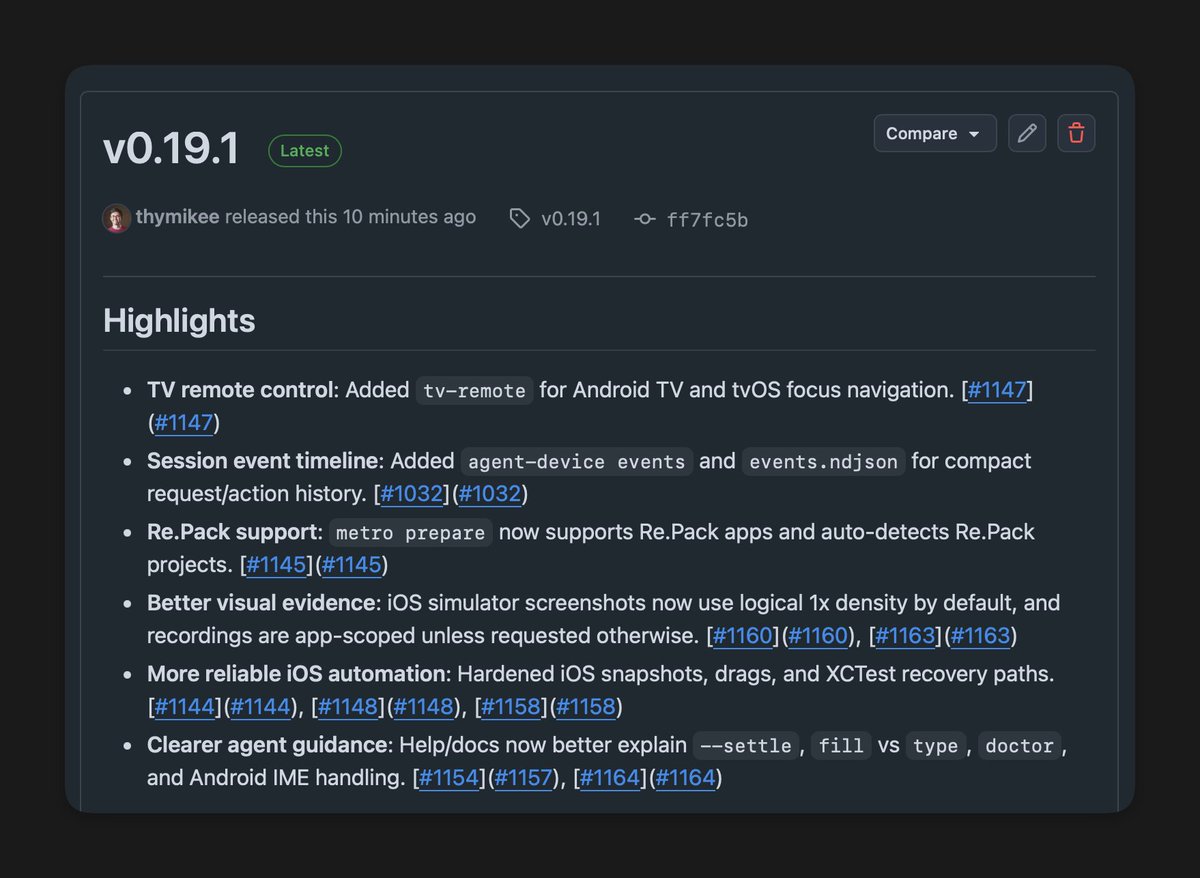1200x878 pixels.
Task: Click Better visual evidence bold text
Action: (260, 603)
